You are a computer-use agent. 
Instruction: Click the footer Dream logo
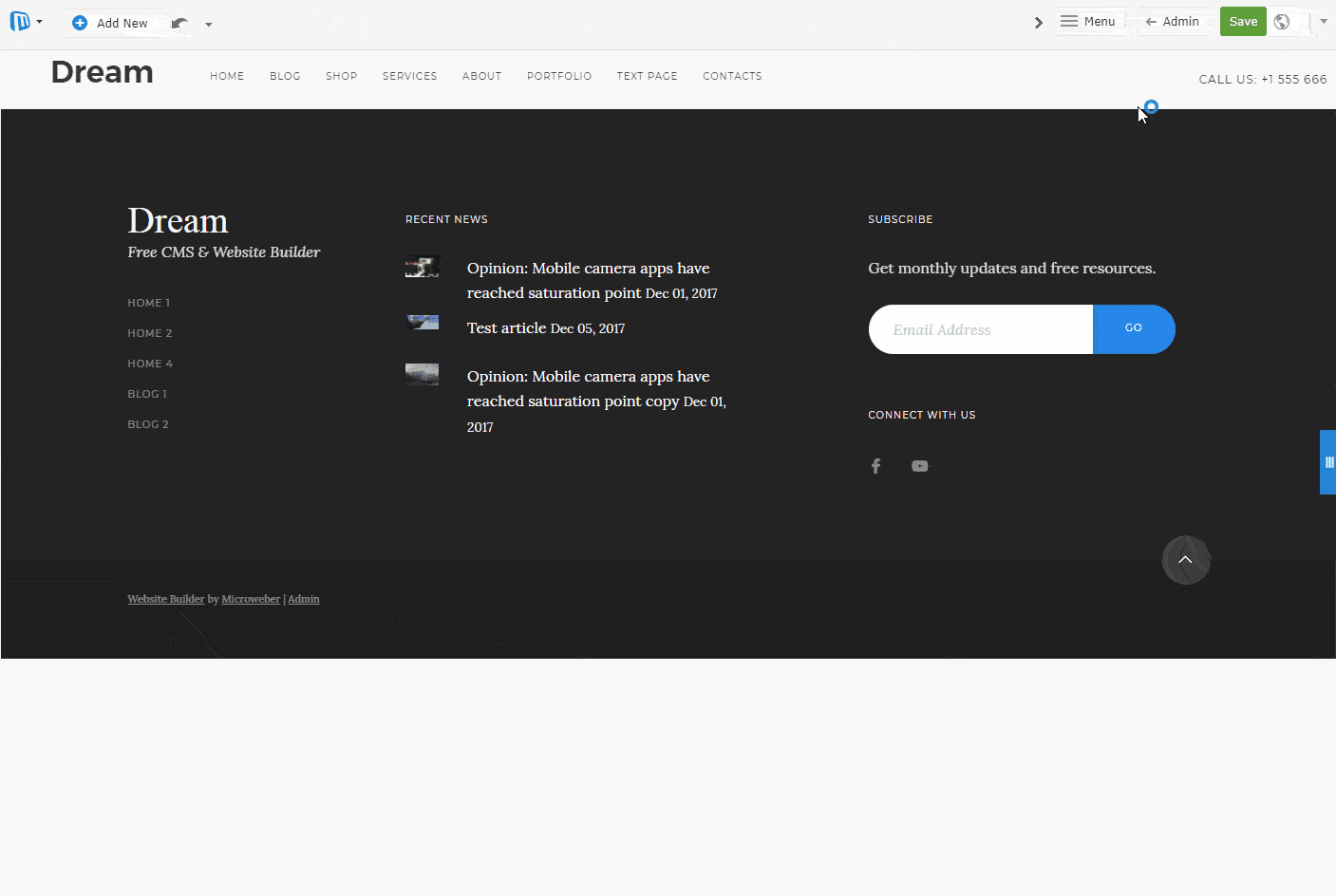click(x=178, y=221)
